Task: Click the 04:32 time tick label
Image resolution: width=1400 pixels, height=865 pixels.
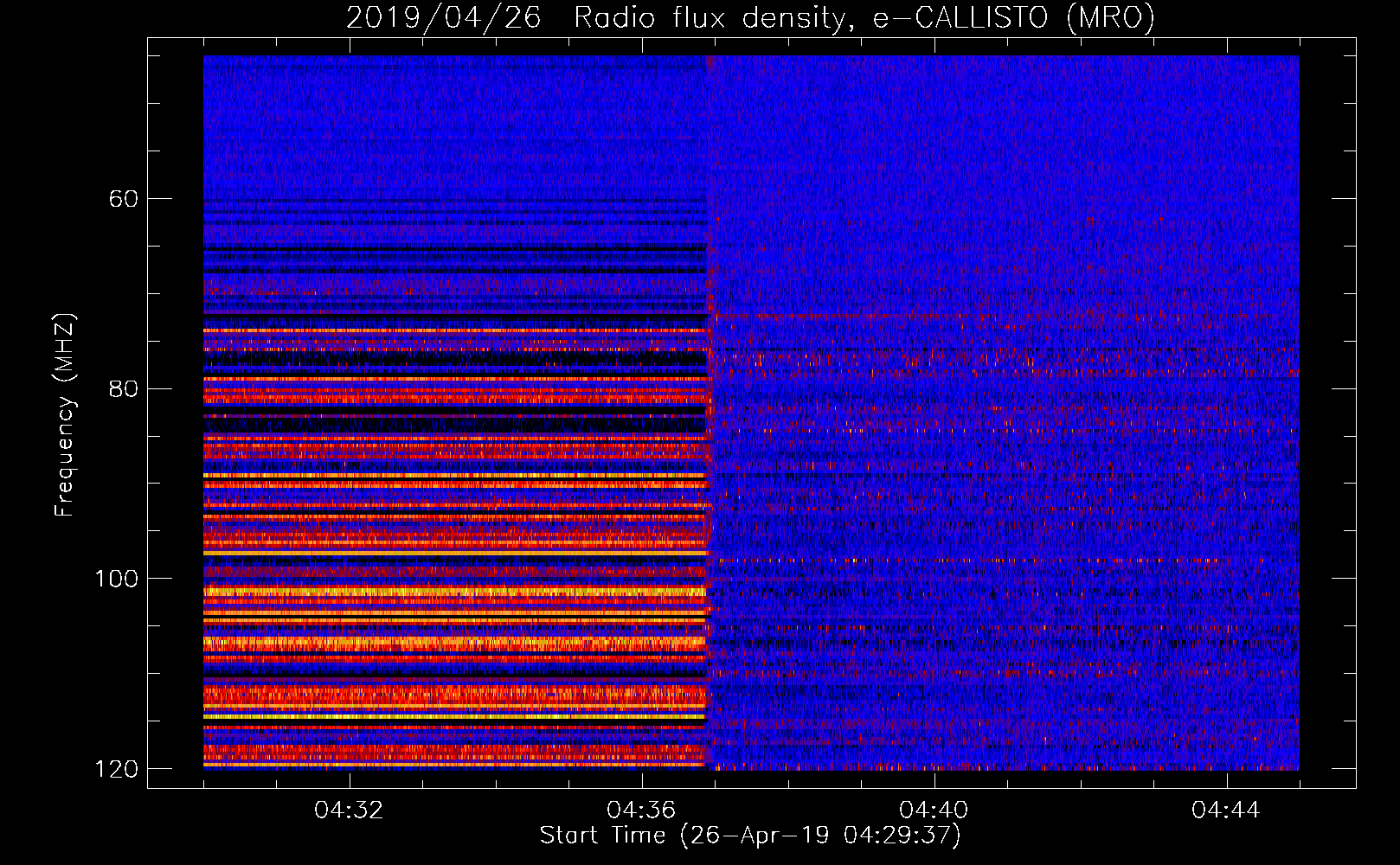Action: 349,811
